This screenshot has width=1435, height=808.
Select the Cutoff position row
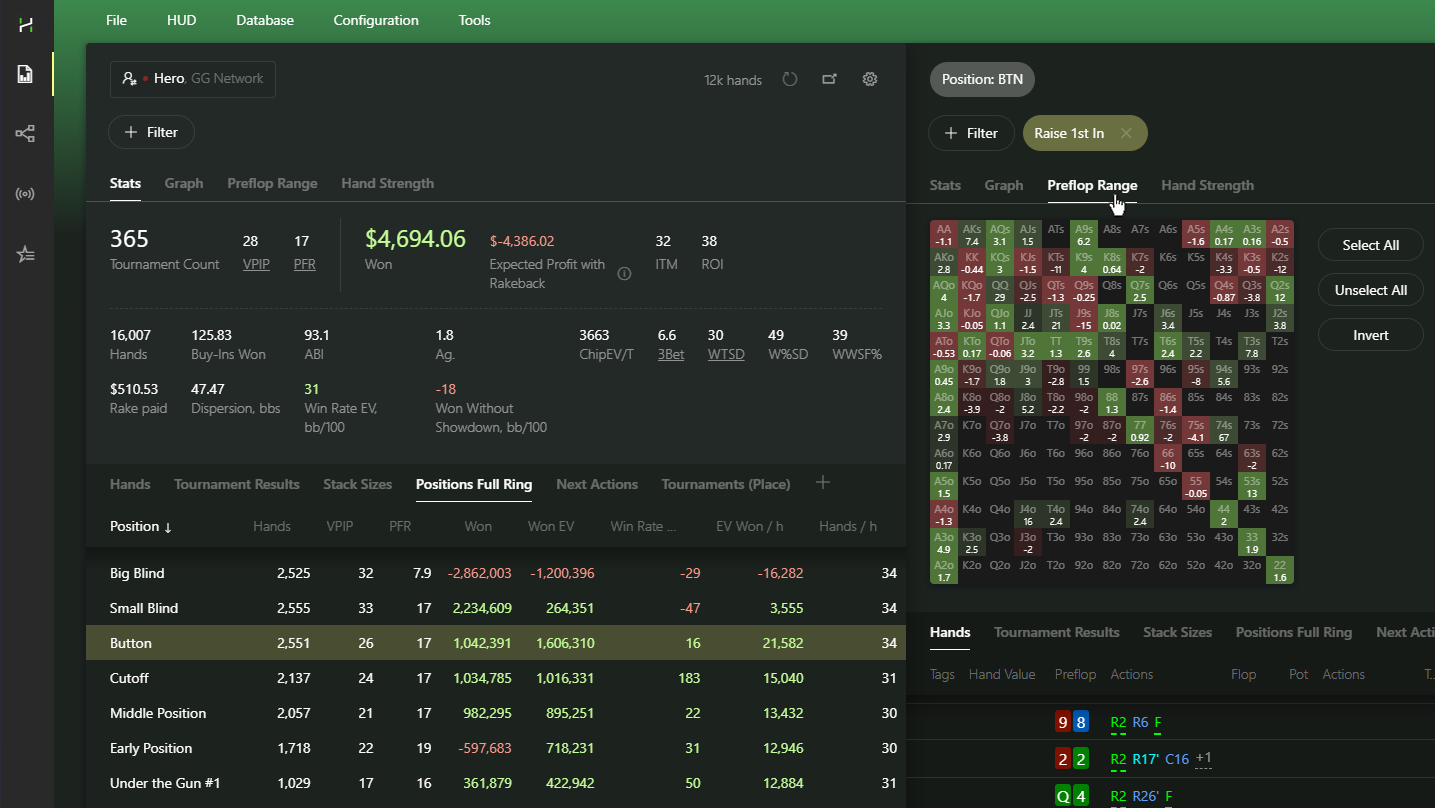click(496, 678)
